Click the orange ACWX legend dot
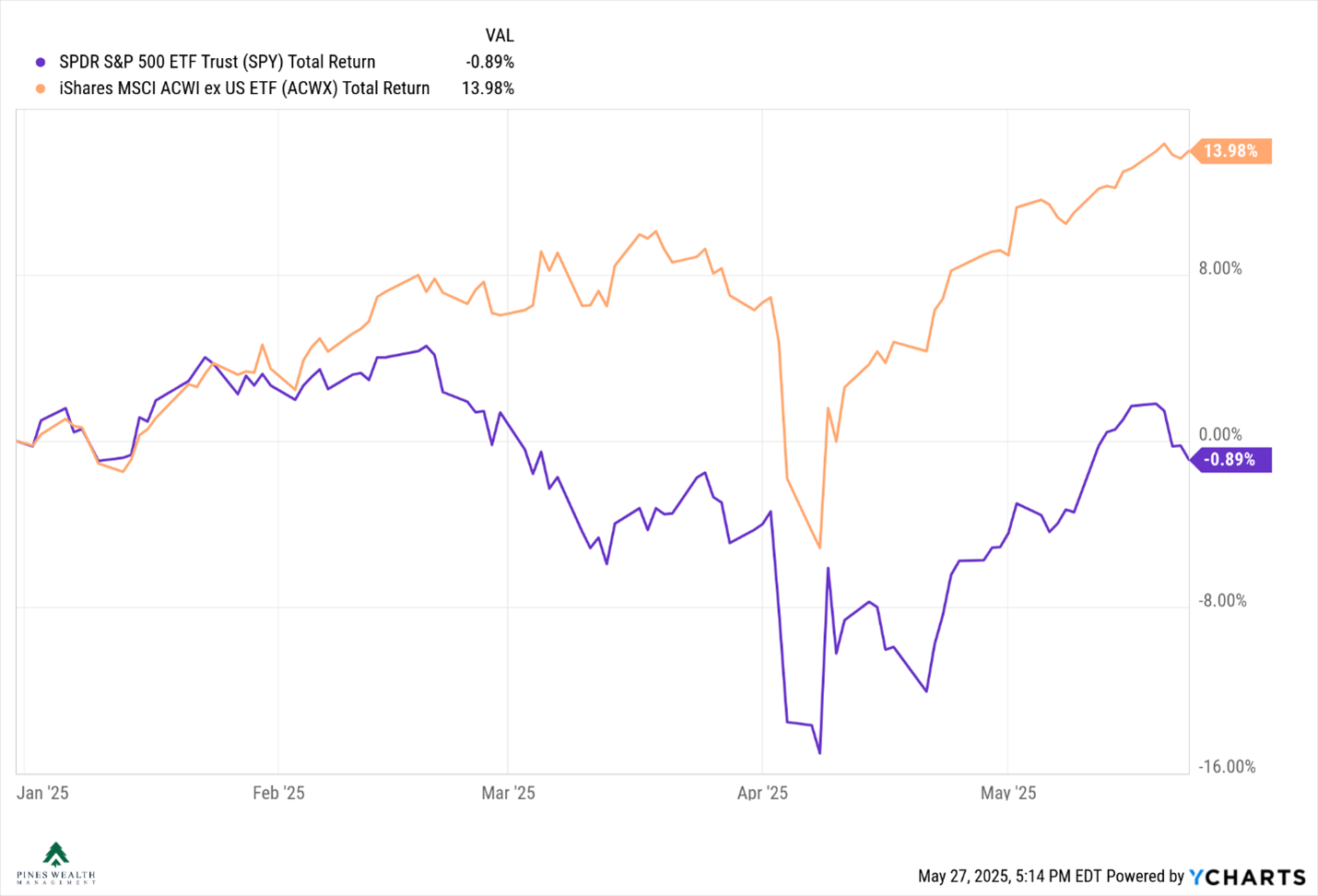 coord(41,88)
